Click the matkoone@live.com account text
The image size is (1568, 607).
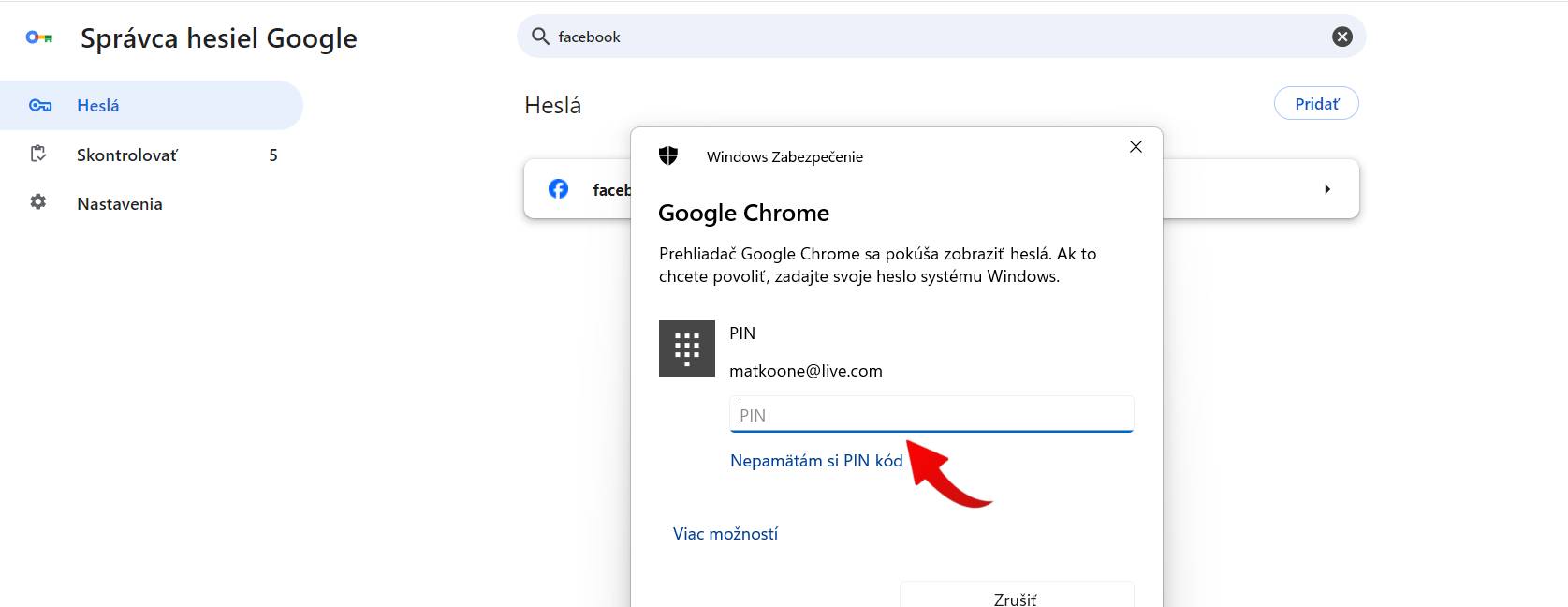806,371
